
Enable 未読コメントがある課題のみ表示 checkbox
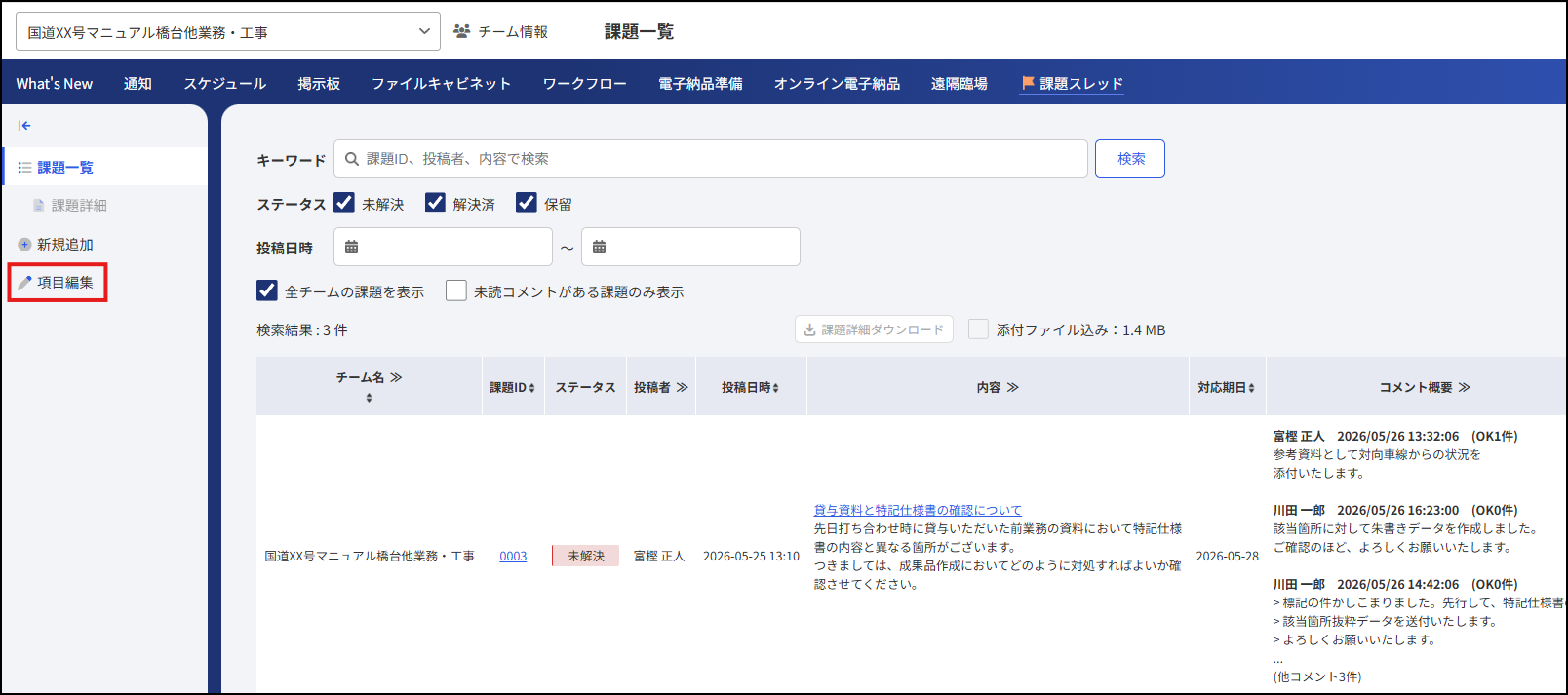point(456,290)
